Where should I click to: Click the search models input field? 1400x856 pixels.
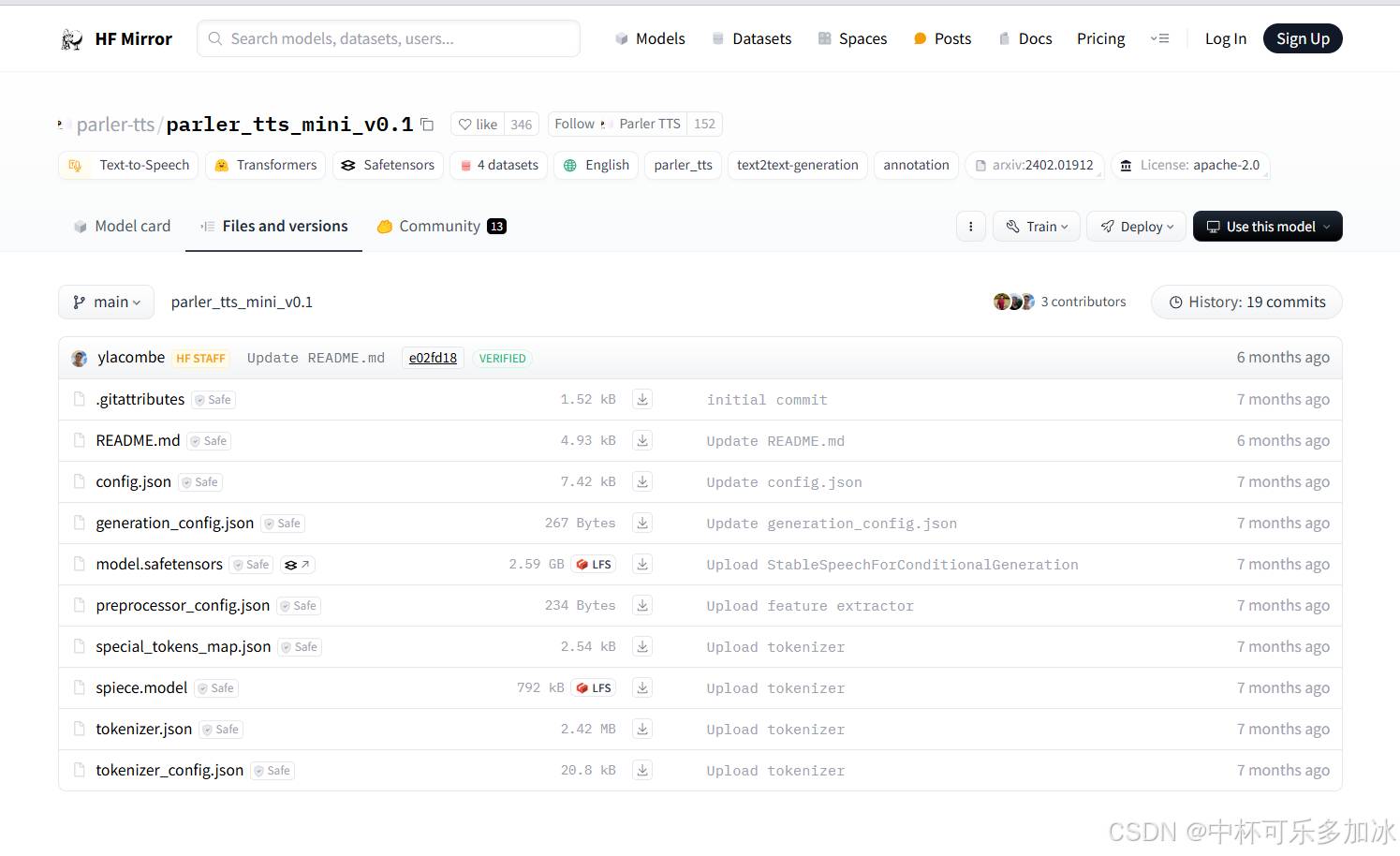point(389,38)
